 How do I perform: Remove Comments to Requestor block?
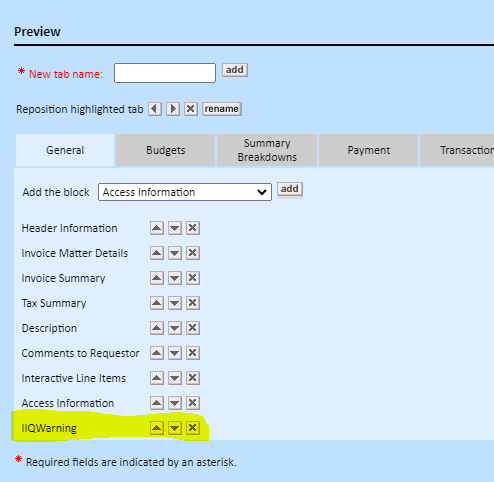(193, 353)
